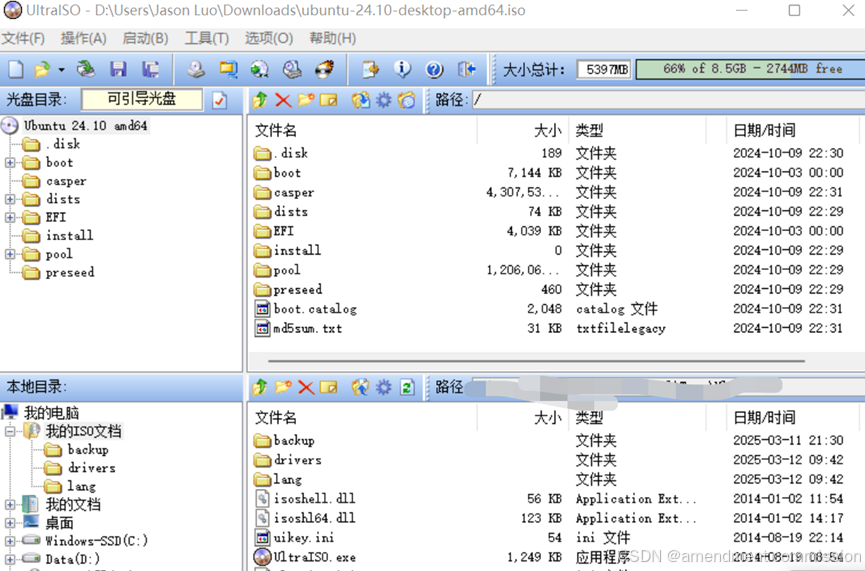
Task: Extract files using ISO panel extract icon
Action: click(361, 100)
